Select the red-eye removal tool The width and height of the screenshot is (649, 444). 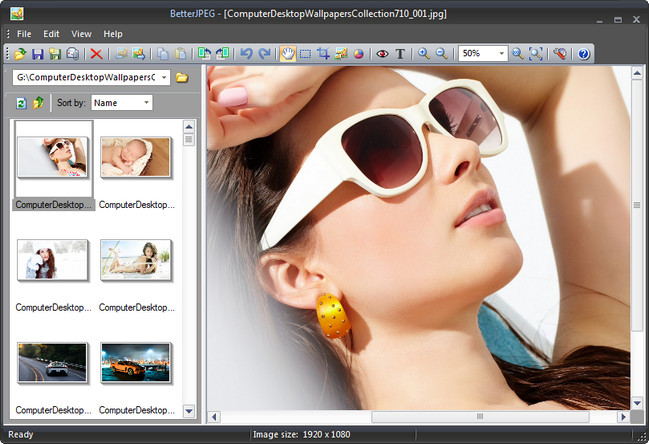(x=381, y=54)
